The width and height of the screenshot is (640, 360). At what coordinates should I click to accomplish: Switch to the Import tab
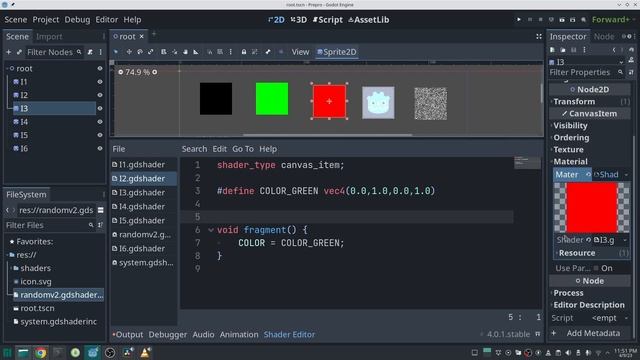[x=49, y=36]
